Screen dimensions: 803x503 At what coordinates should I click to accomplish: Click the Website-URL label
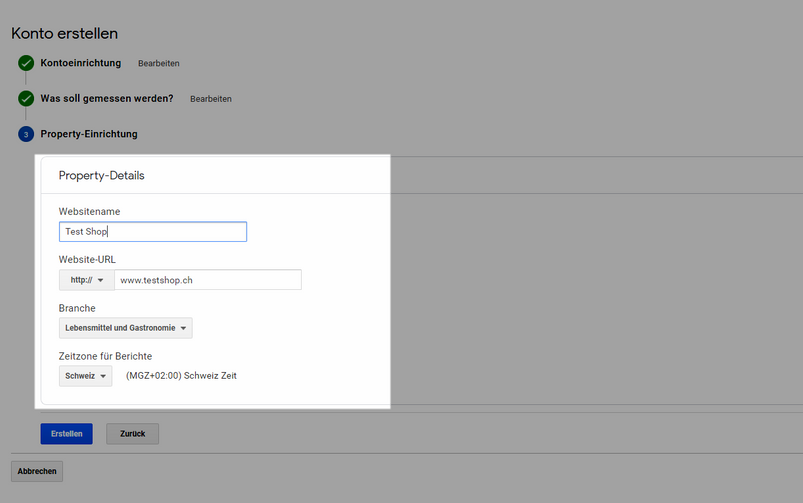87,259
